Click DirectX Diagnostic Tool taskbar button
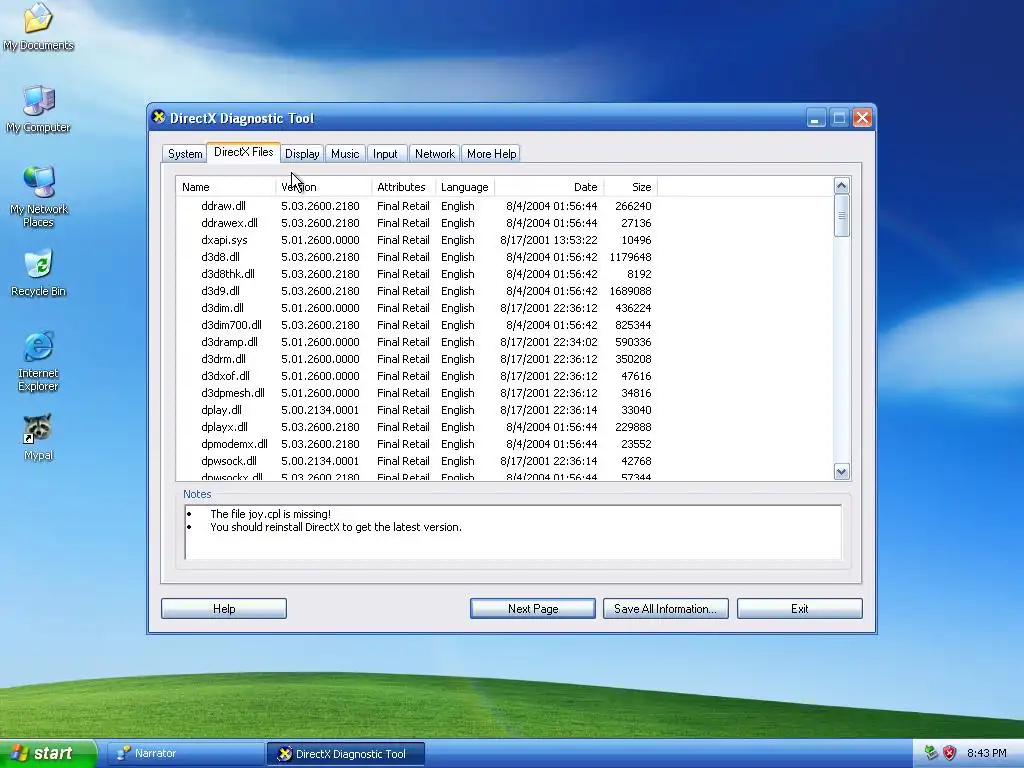 click(345, 754)
